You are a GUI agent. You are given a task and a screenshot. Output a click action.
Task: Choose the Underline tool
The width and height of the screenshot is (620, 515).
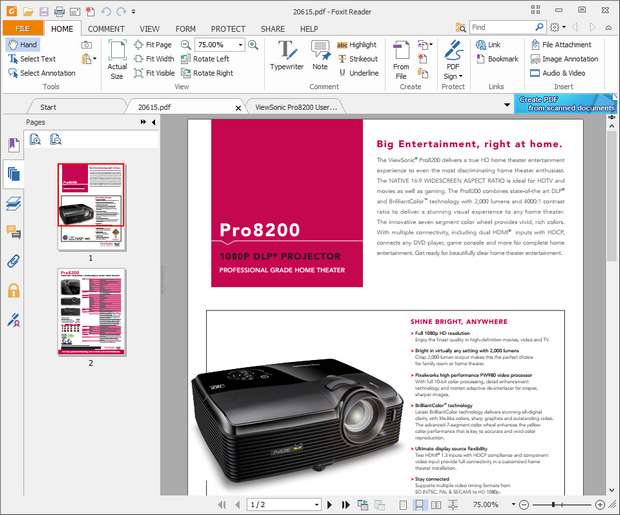(359, 73)
